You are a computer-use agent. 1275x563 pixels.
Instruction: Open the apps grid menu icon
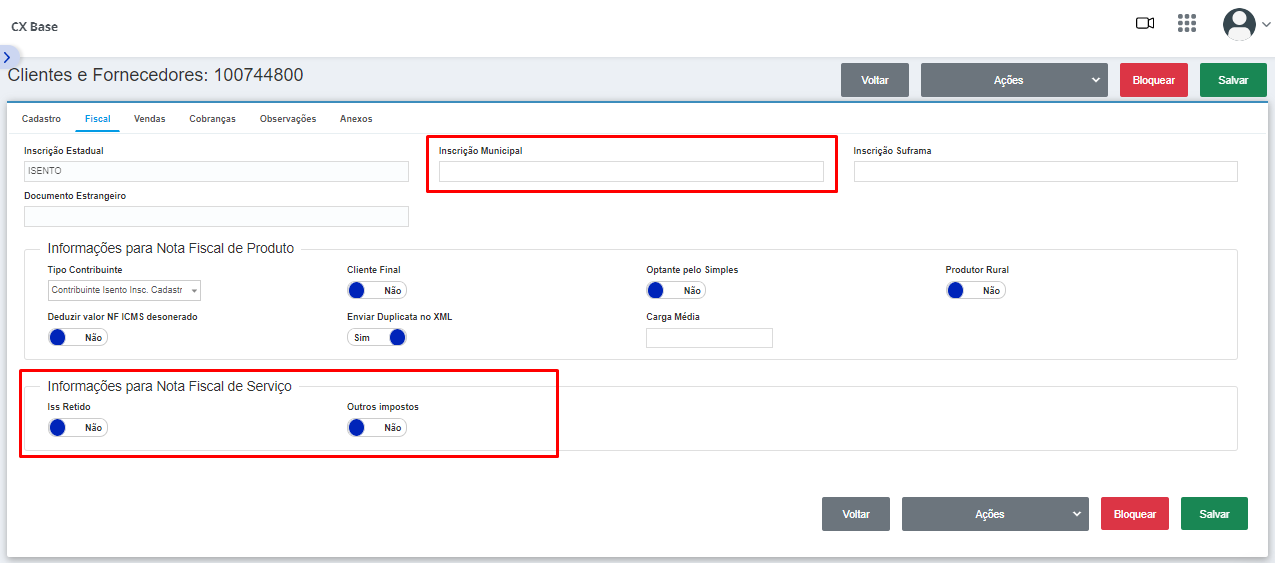pyautogui.click(x=1187, y=23)
